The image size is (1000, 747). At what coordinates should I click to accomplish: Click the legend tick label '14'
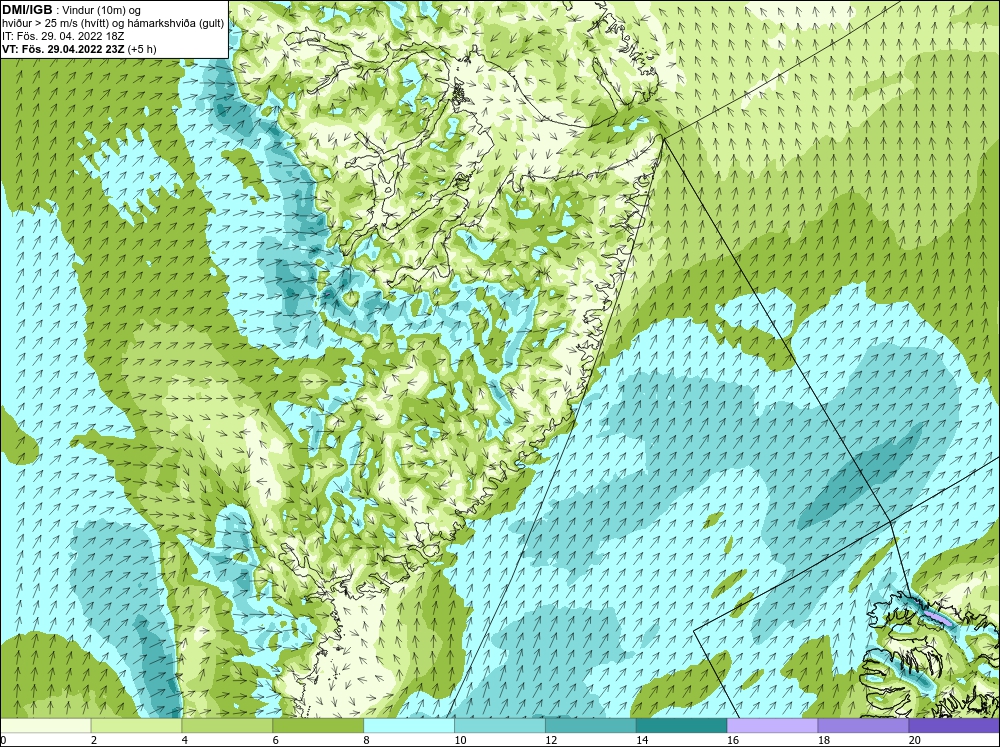642,740
